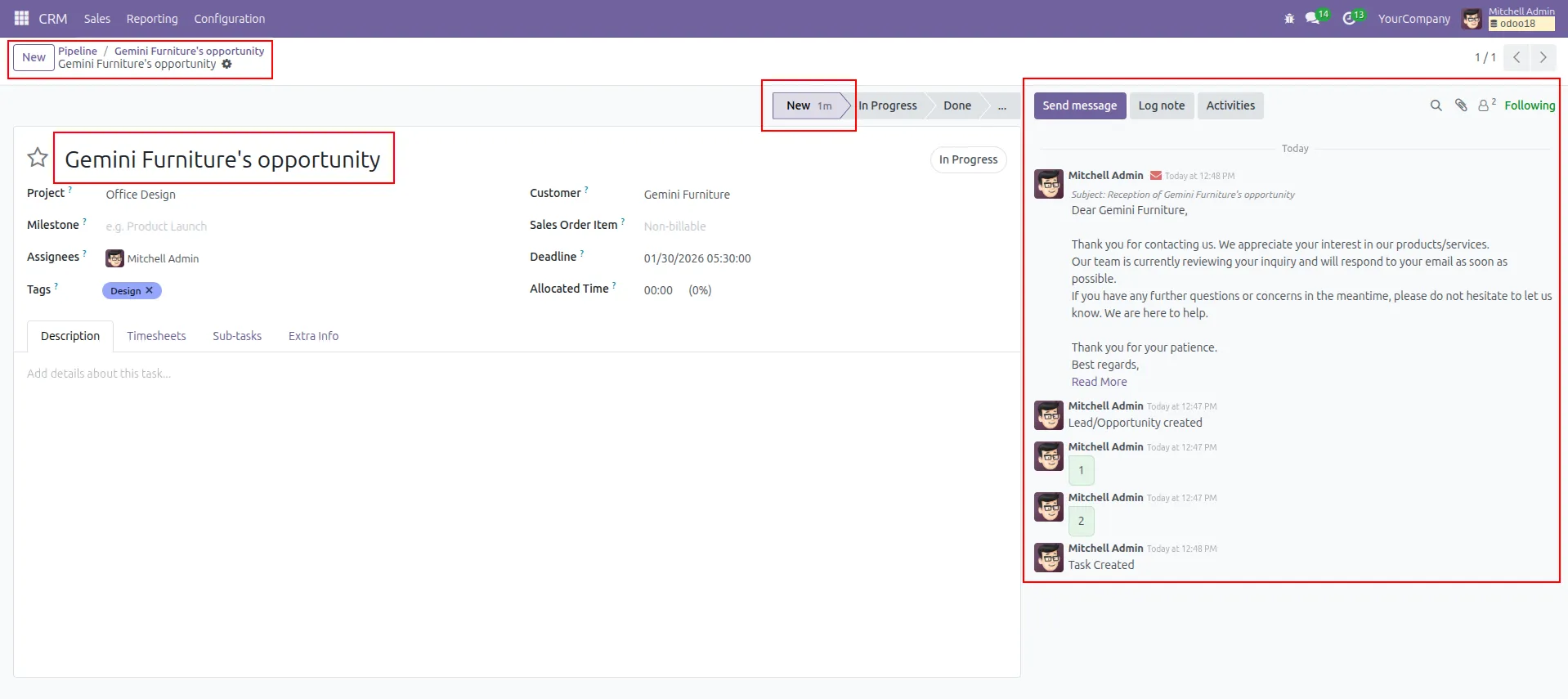1568x699 pixels.
Task: Open the conversations chat icon
Action: [1313, 19]
